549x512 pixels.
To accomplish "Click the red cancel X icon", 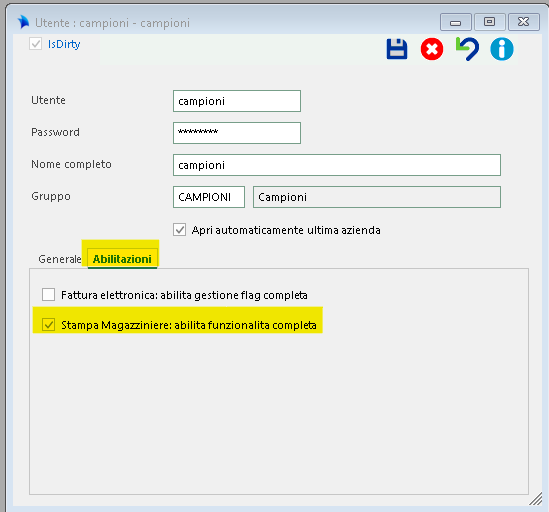I will pyautogui.click(x=432, y=49).
